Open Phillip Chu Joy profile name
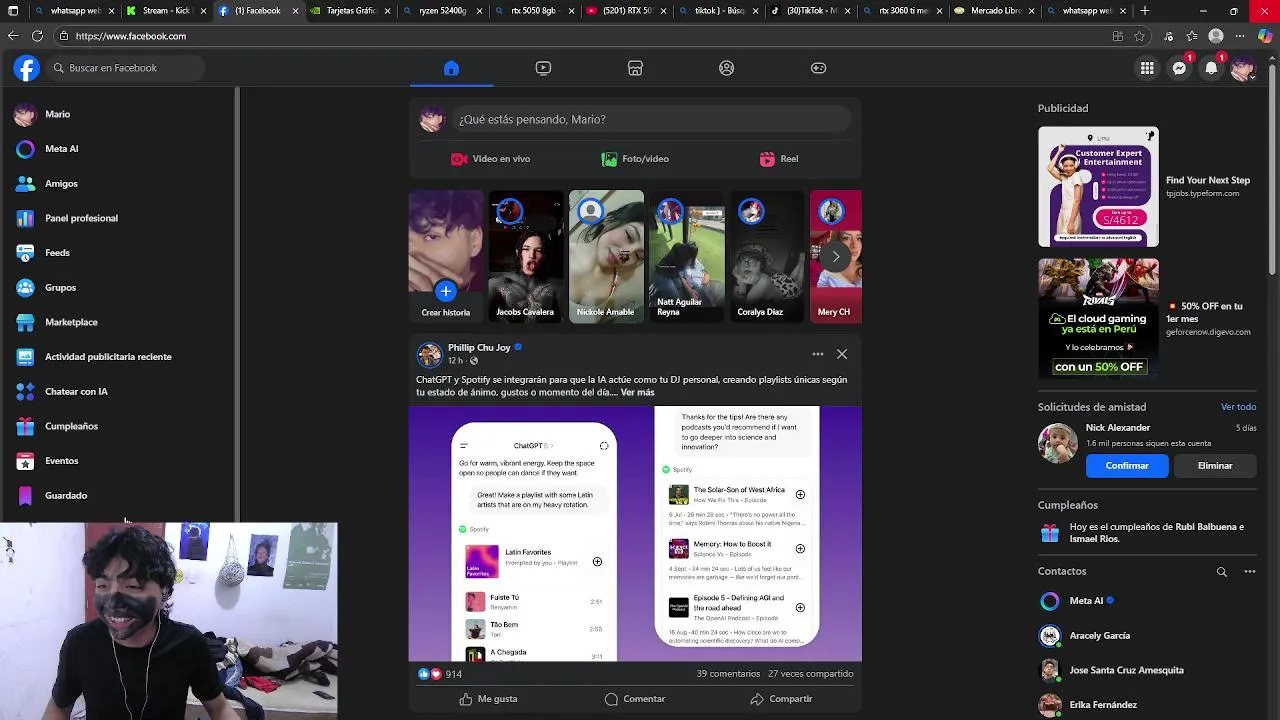Screen dimensions: 1280x720 pyautogui.click(x=479, y=348)
